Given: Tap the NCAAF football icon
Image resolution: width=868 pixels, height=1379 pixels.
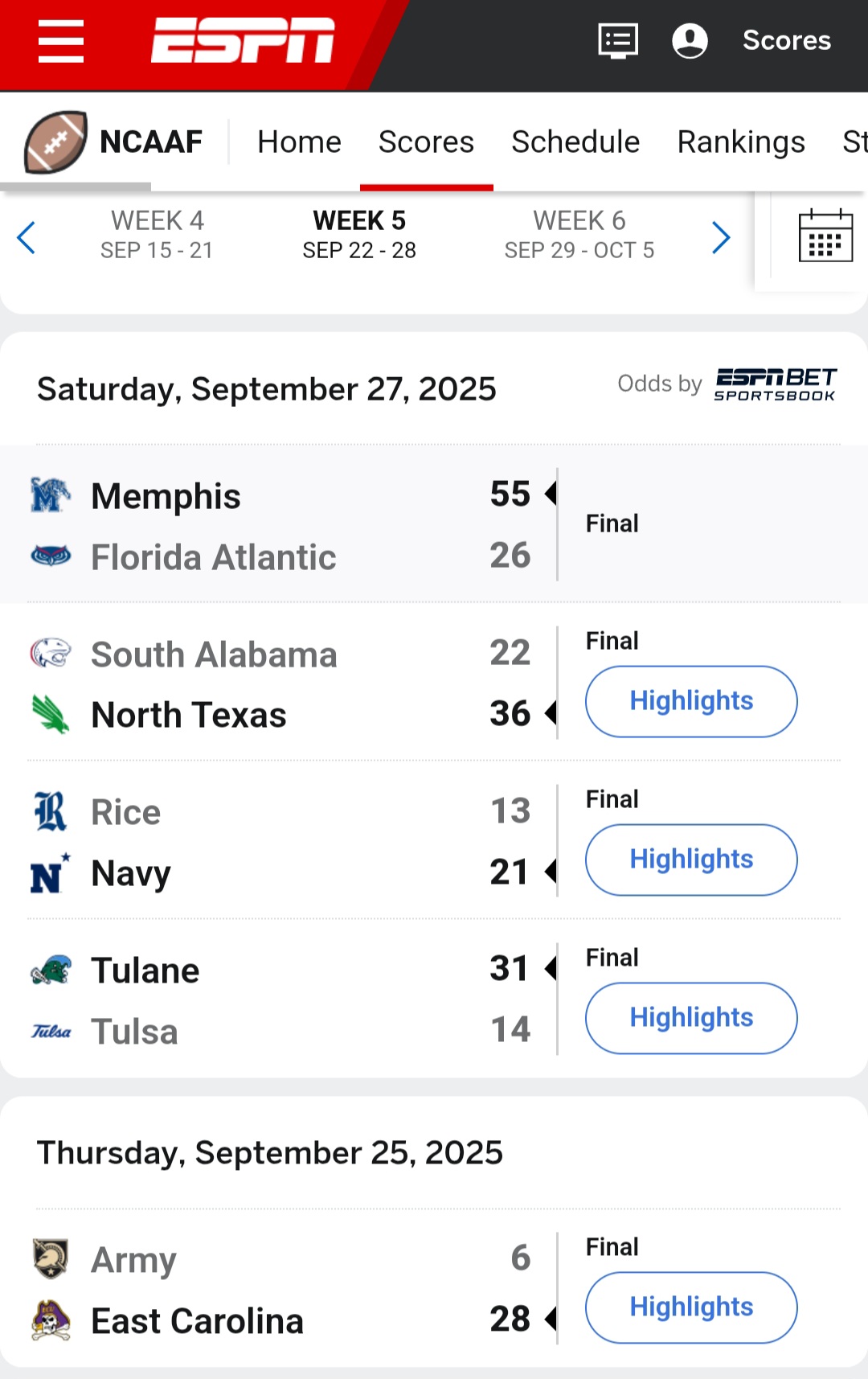Looking at the screenshot, I should coord(55,142).
